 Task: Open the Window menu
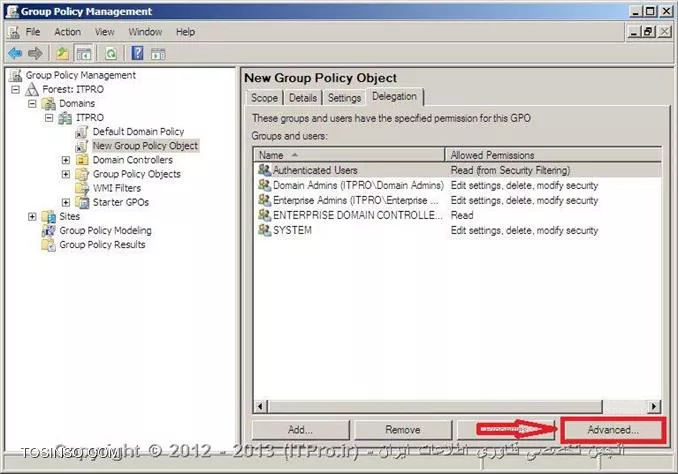coord(145,32)
